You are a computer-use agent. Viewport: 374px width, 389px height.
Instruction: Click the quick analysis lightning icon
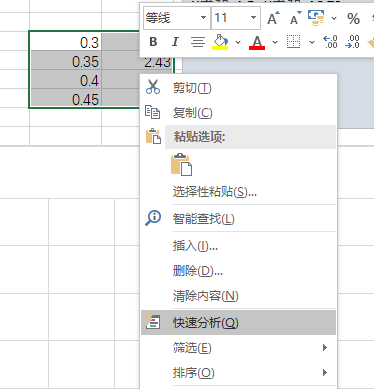click(x=153, y=322)
